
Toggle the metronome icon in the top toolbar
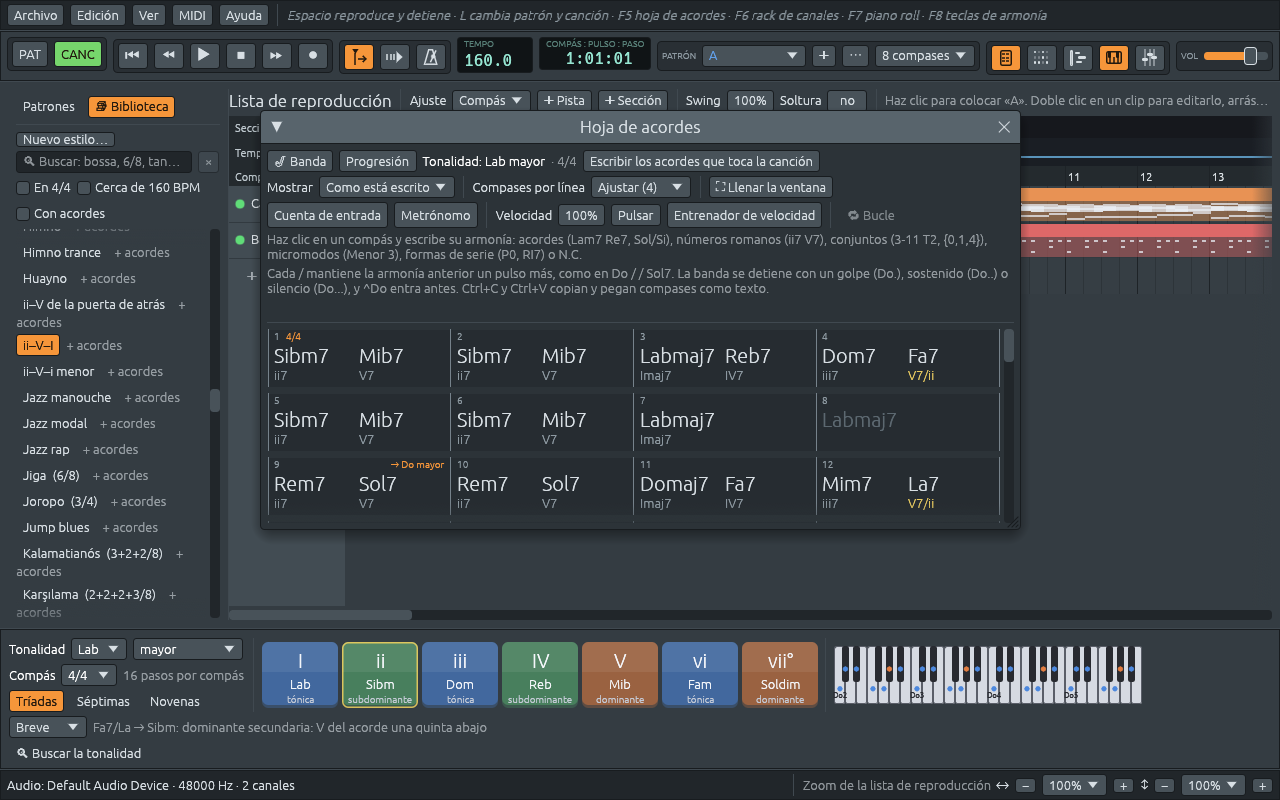(x=431, y=57)
